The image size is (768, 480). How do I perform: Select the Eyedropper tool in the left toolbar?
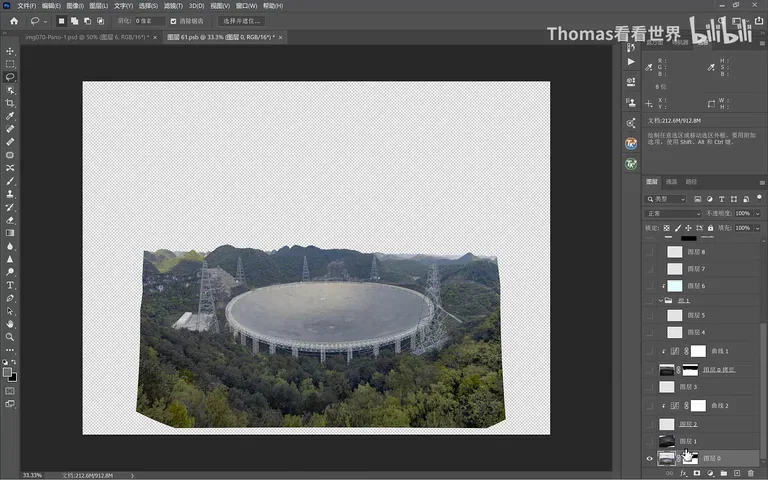click(10, 116)
